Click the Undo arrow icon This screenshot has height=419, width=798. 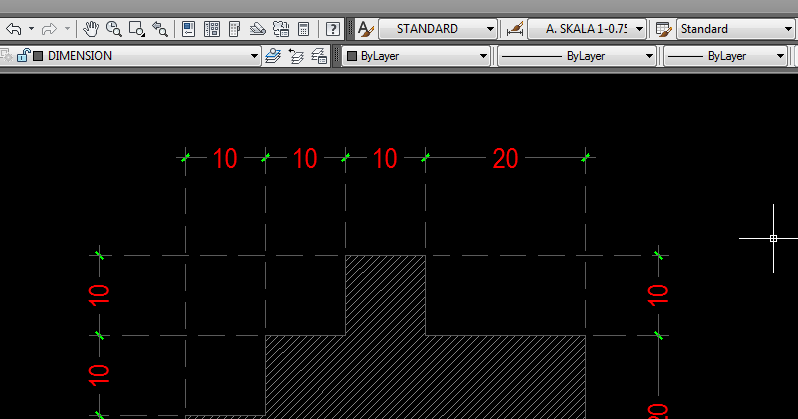click(x=14, y=29)
